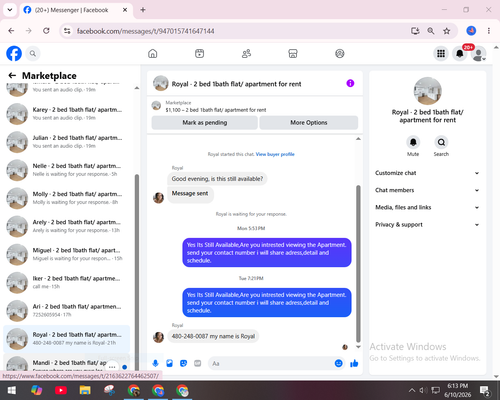
Task: Open the Nelle conversation
Action: [x=67, y=170]
